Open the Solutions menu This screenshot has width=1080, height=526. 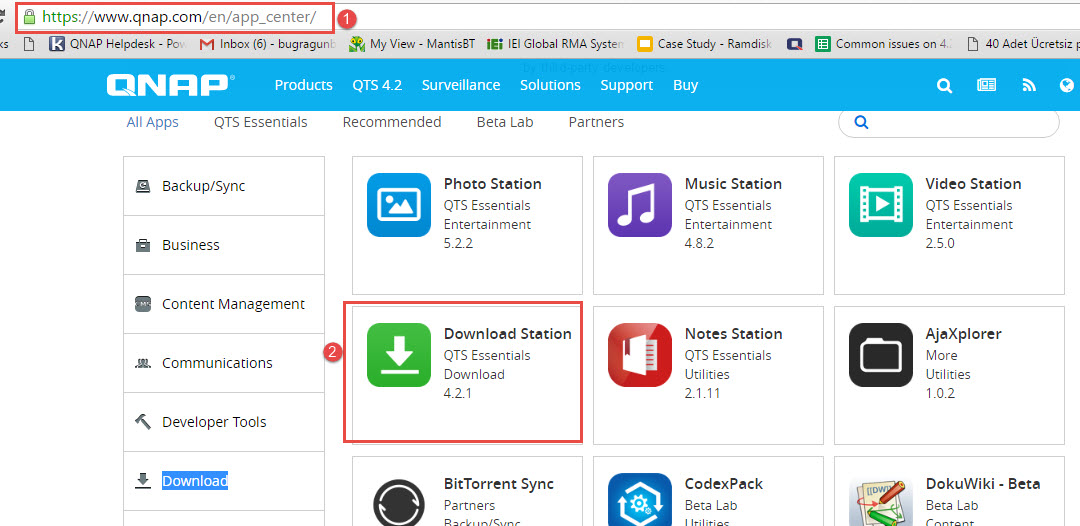point(550,85)
